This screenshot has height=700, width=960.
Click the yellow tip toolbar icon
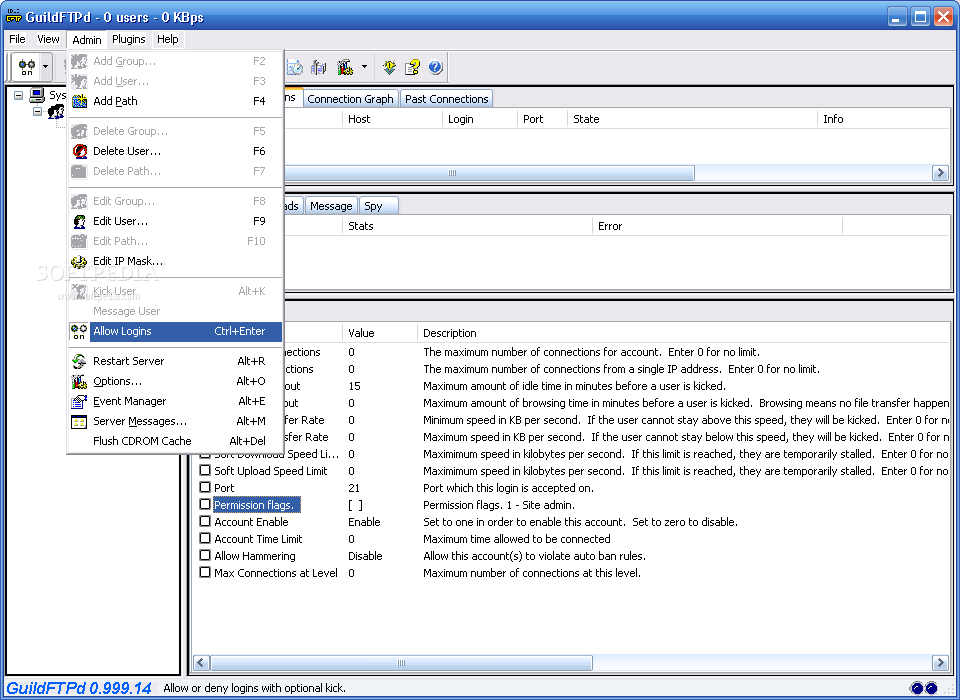[x=389, y=67]
